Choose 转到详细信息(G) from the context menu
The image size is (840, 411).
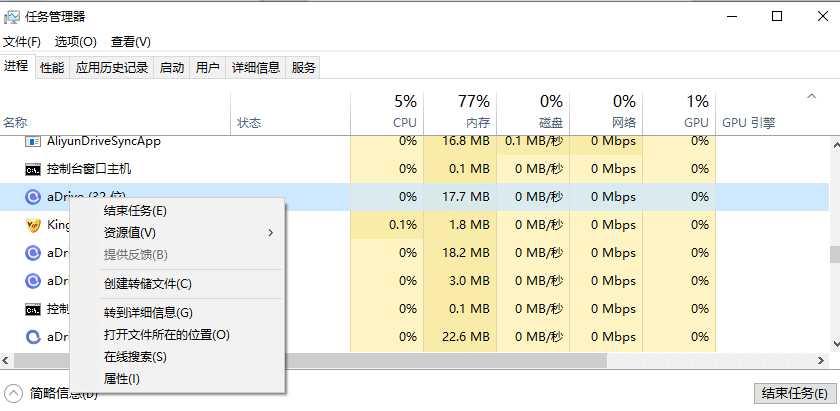tap(147, 313)
